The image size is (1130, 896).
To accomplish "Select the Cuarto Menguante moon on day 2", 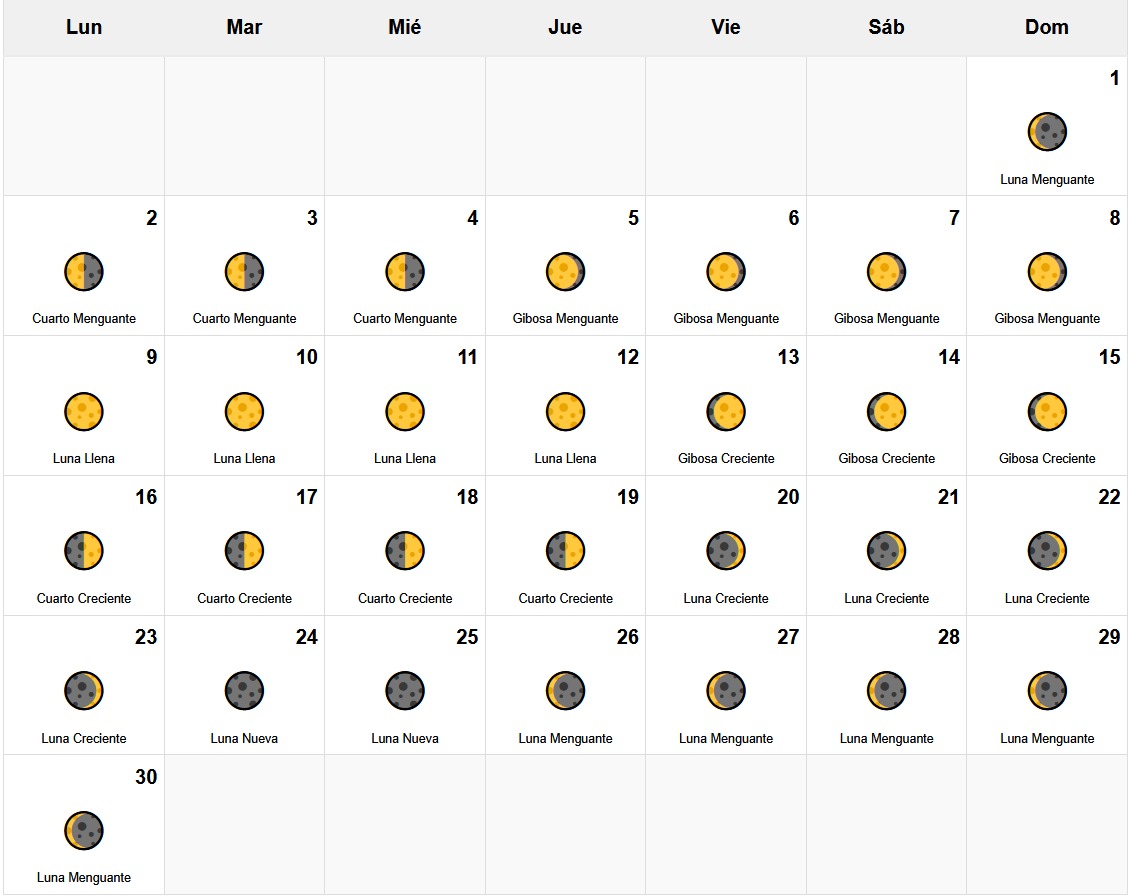I will click(x=84, y=271).
